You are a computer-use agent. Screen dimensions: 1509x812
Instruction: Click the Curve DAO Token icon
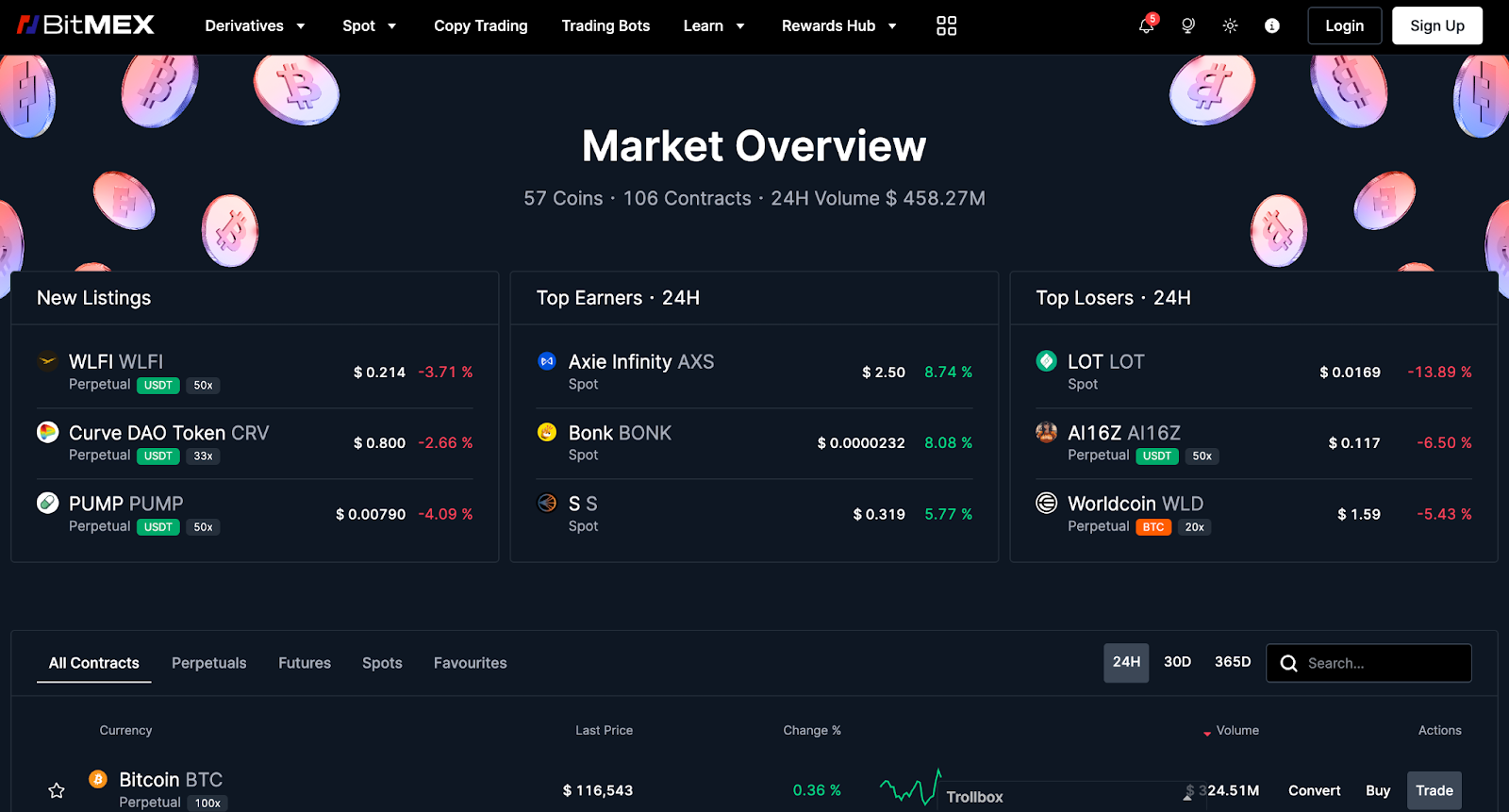point(47,432)
